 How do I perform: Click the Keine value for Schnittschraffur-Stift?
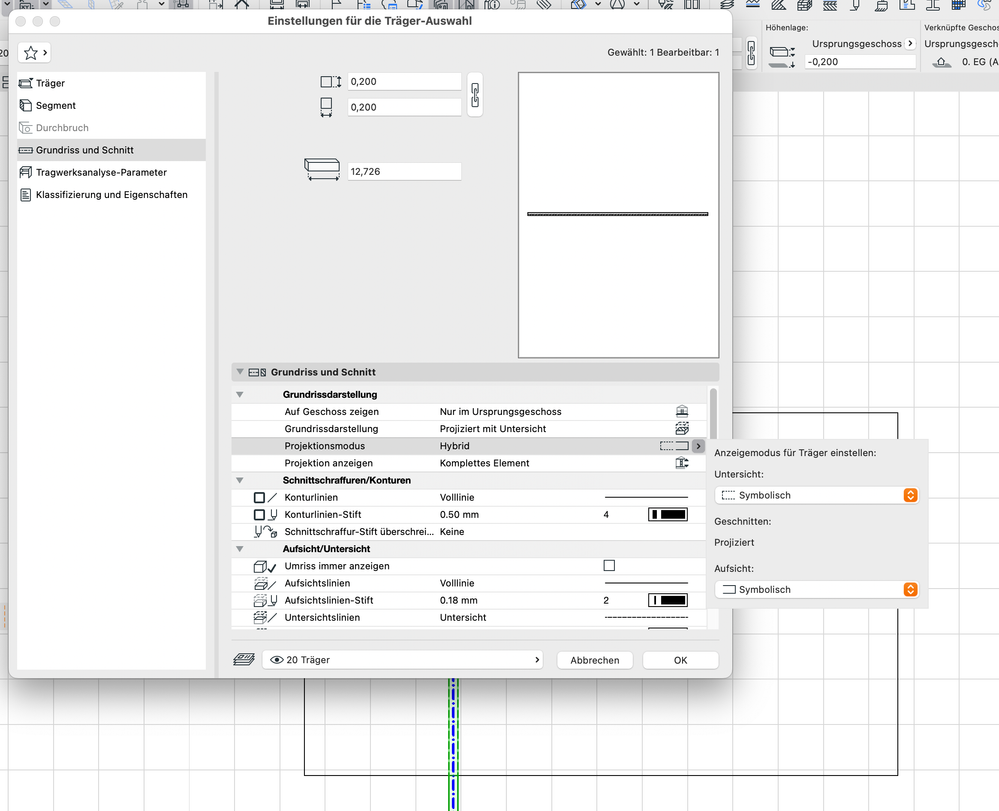pos(452,532)
